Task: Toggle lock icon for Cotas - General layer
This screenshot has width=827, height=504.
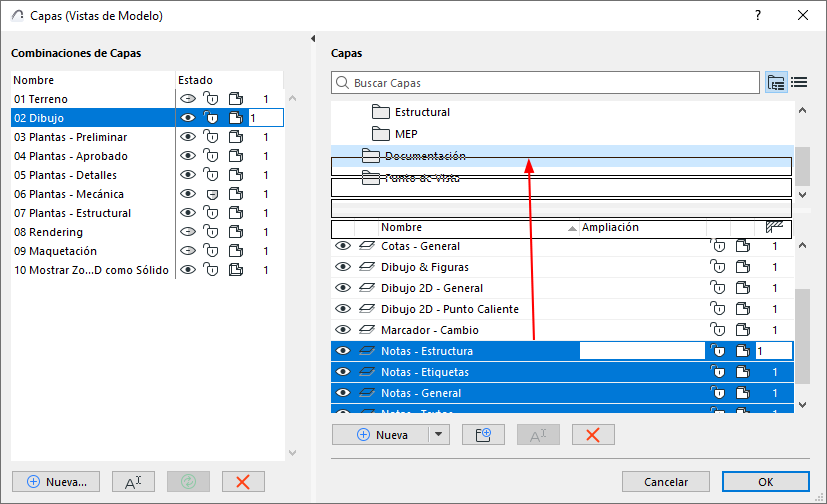Action: (x=718, y=246)
